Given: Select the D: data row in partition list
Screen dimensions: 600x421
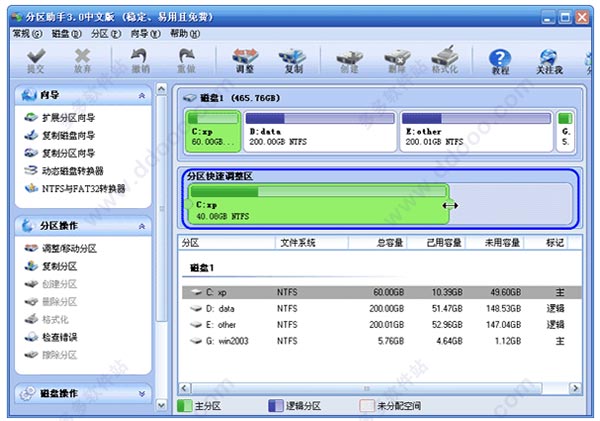Looking at the screenshot, I should point(382,308).
